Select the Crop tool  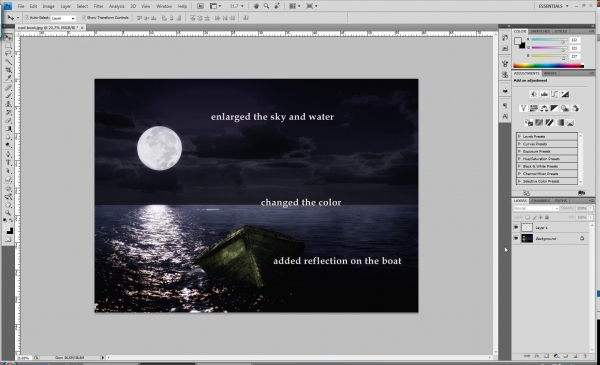pos(8,70)
